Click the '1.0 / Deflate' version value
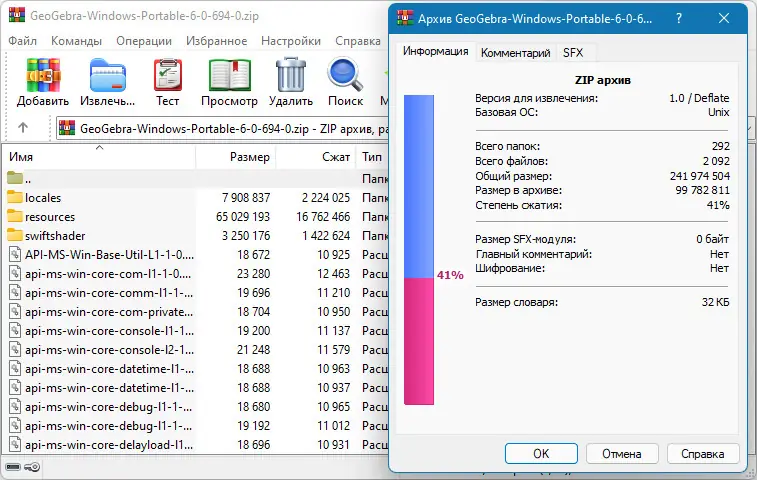This screenshot has width=757, height=480. pos(699,98)
